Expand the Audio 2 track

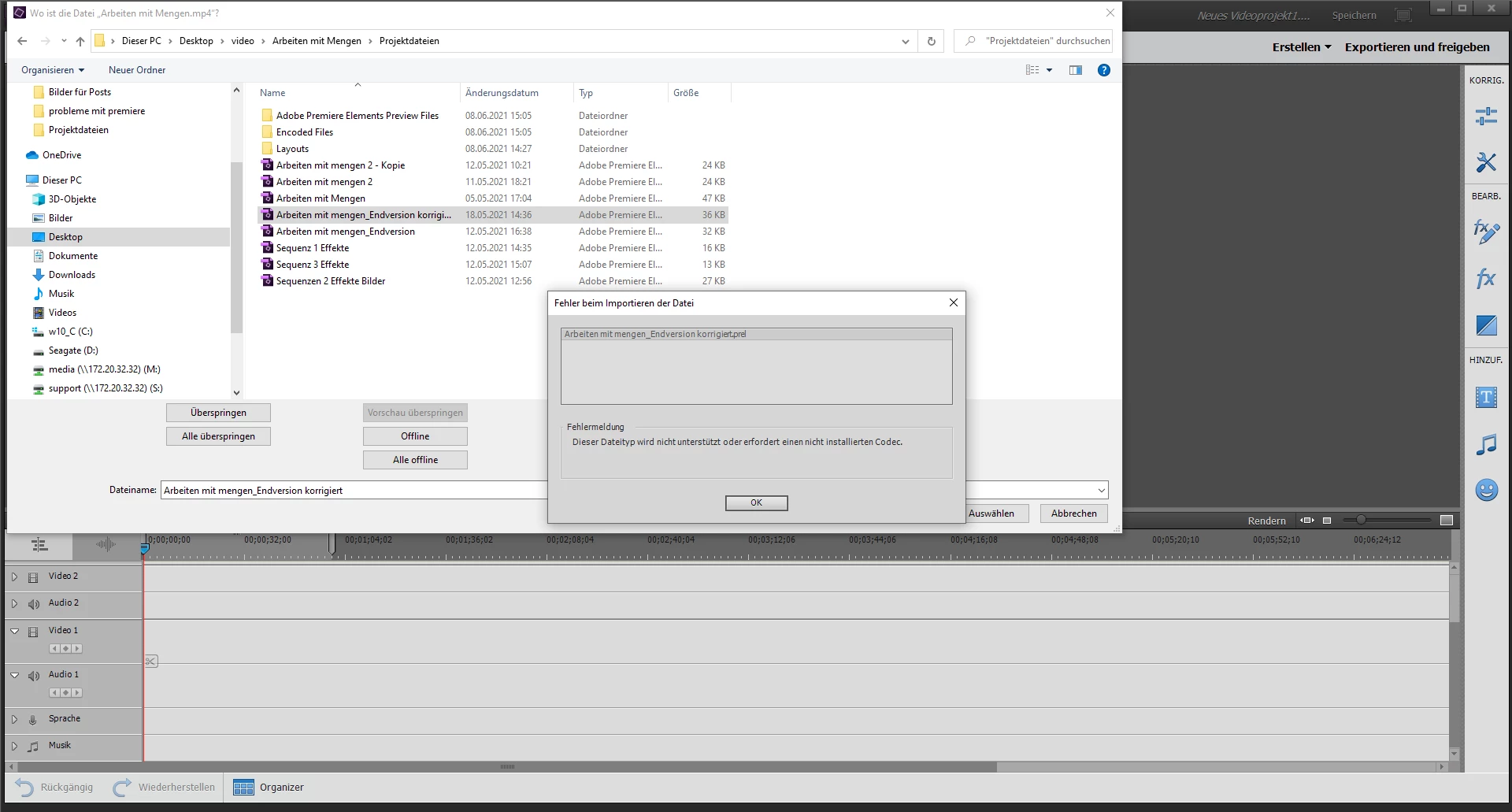click(x=14, y=603)
